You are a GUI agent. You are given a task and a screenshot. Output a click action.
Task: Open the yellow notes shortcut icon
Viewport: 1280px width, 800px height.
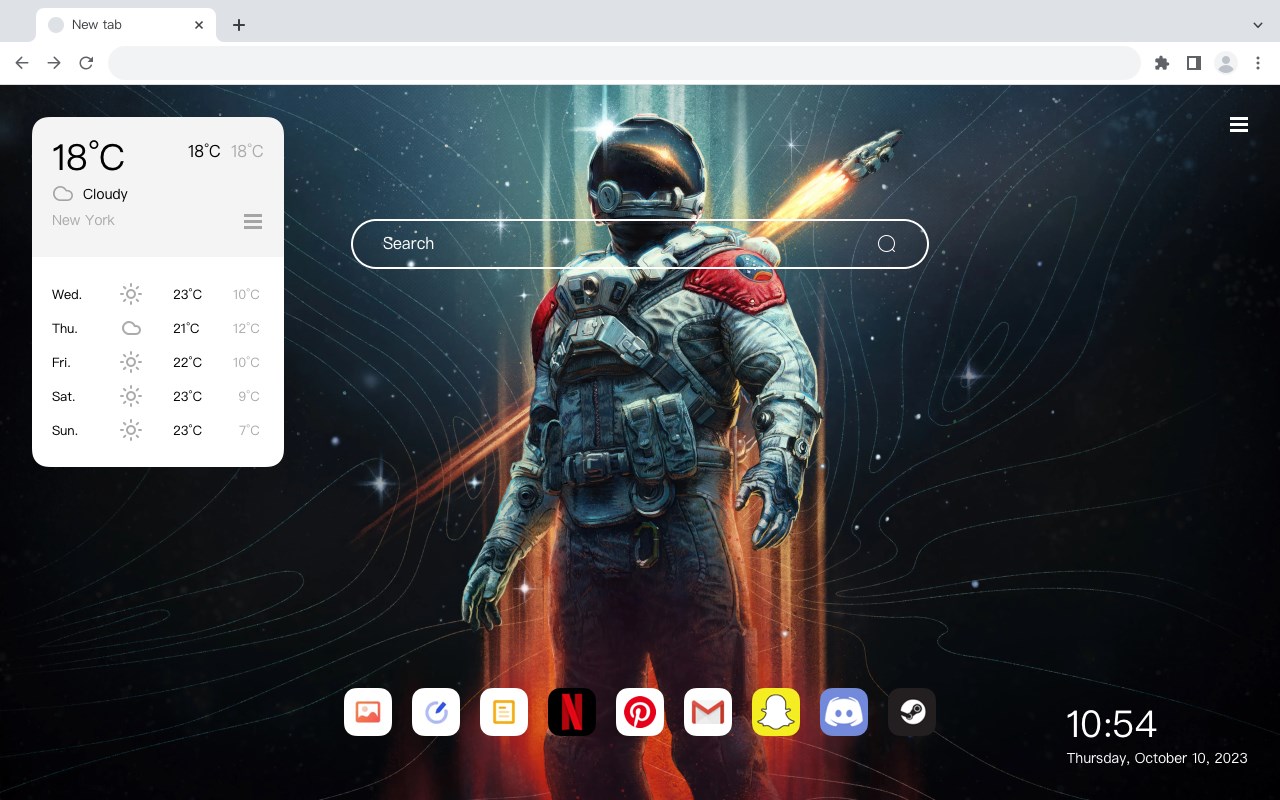(504, 712)
